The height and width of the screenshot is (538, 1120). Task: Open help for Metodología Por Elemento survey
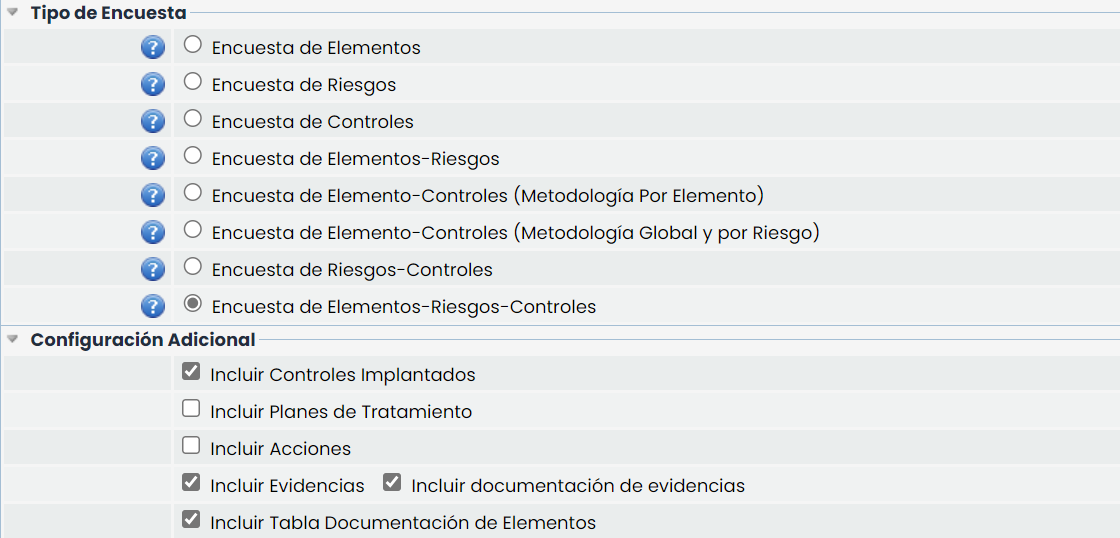pyautogui.click(x=152, y=195)
